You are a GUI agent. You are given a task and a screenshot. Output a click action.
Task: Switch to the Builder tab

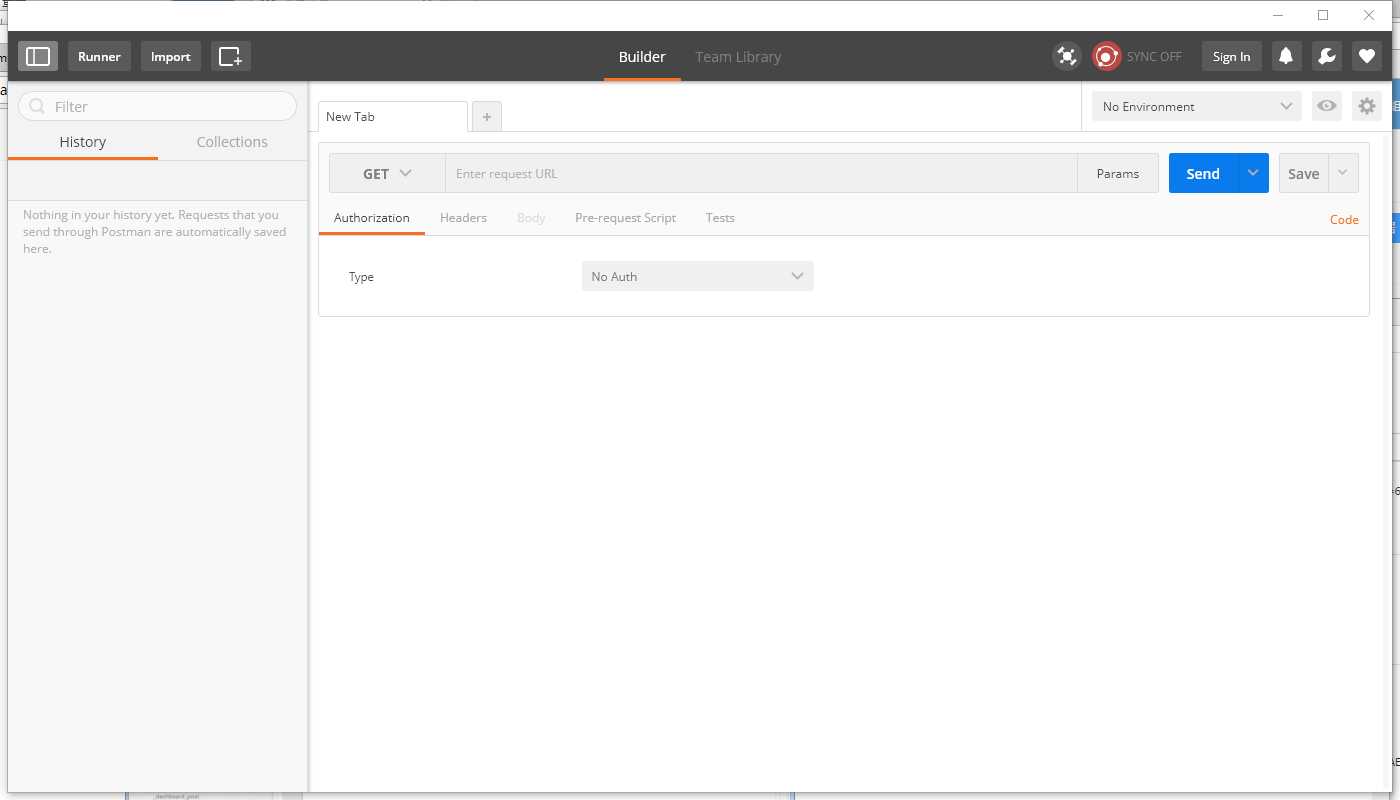pyautogui.click(x=642, y=57)
